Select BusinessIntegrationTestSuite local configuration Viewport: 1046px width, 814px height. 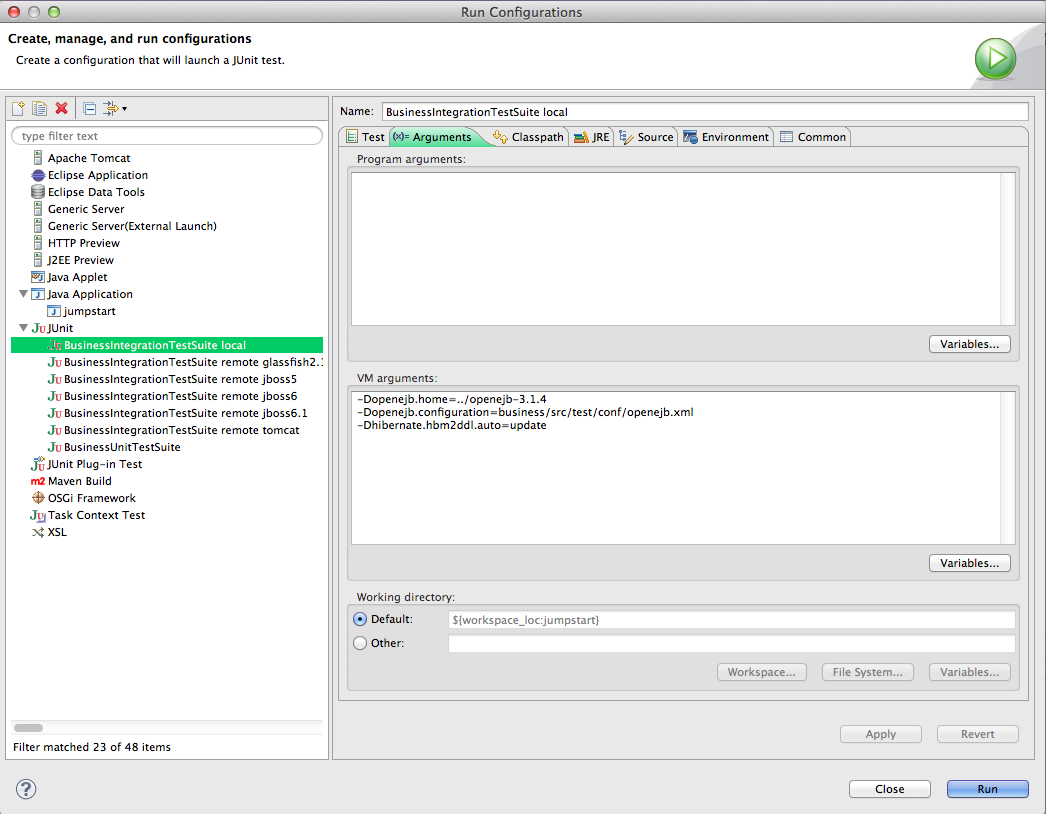167,345
